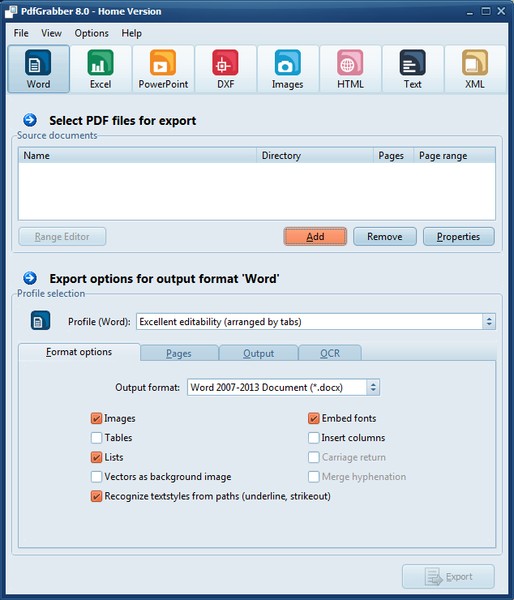The image size is (514, 600).
Task: Click the blue arrow beside Export options
Action: tap(30, 278)
